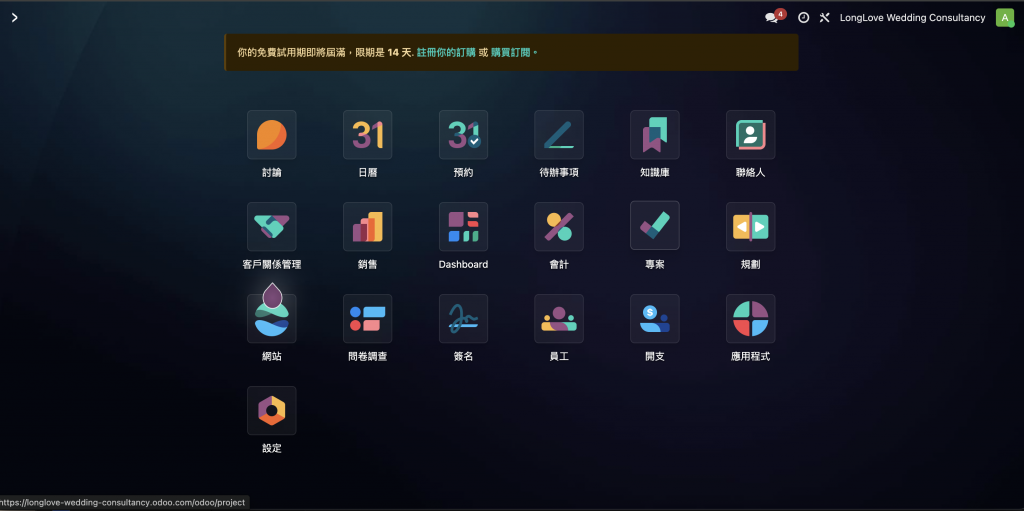Image resolution: width=1024 pixels, height=511 pixels.
Task: Launch the 網站 website app
Action: pyautogui.click(x=272, y=319)
